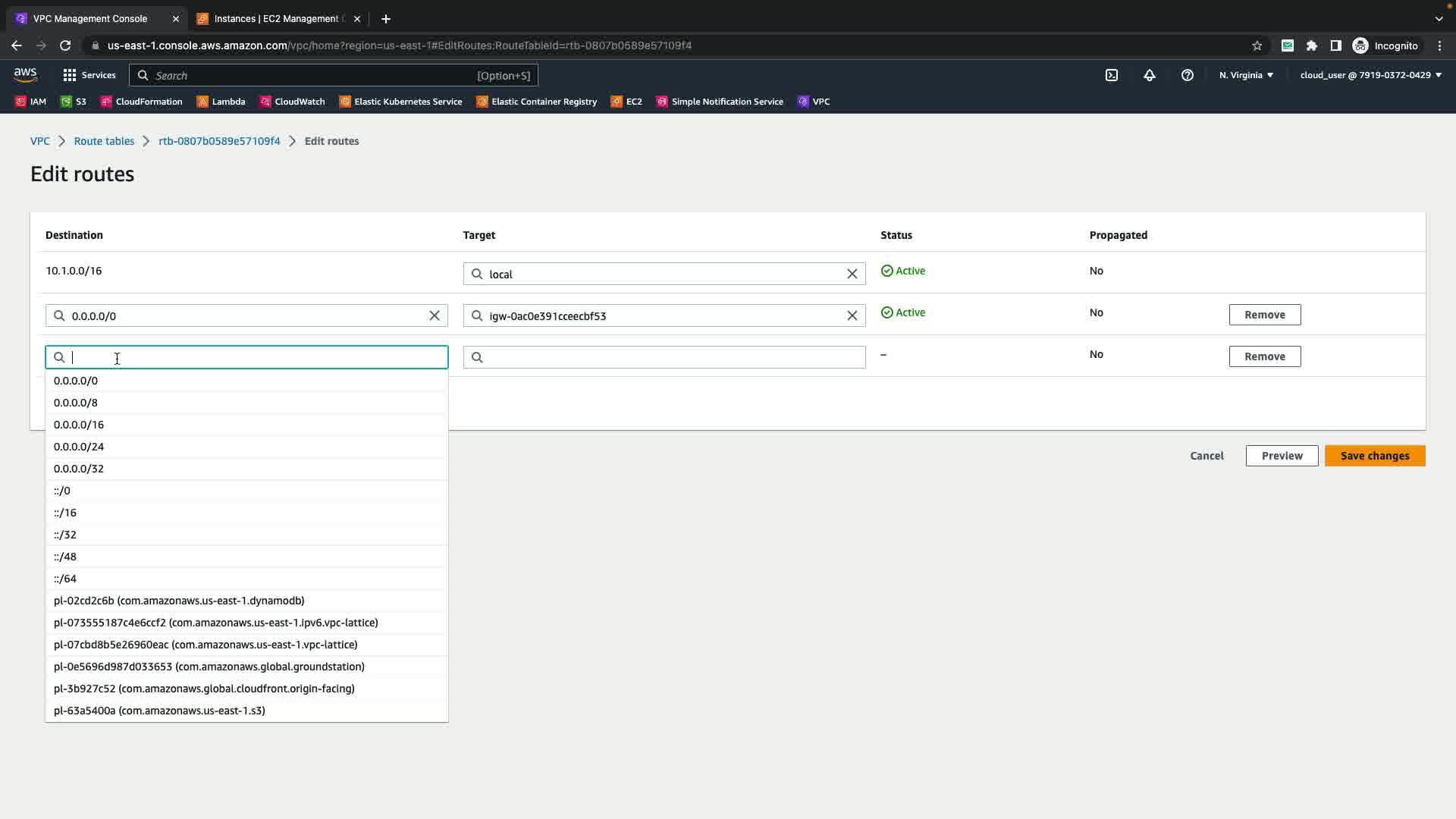The height and width of the screenshot is (819, 1456).
Task: Remove the igw-0ac0e391cceecbf53 route
Action: 1264,315
